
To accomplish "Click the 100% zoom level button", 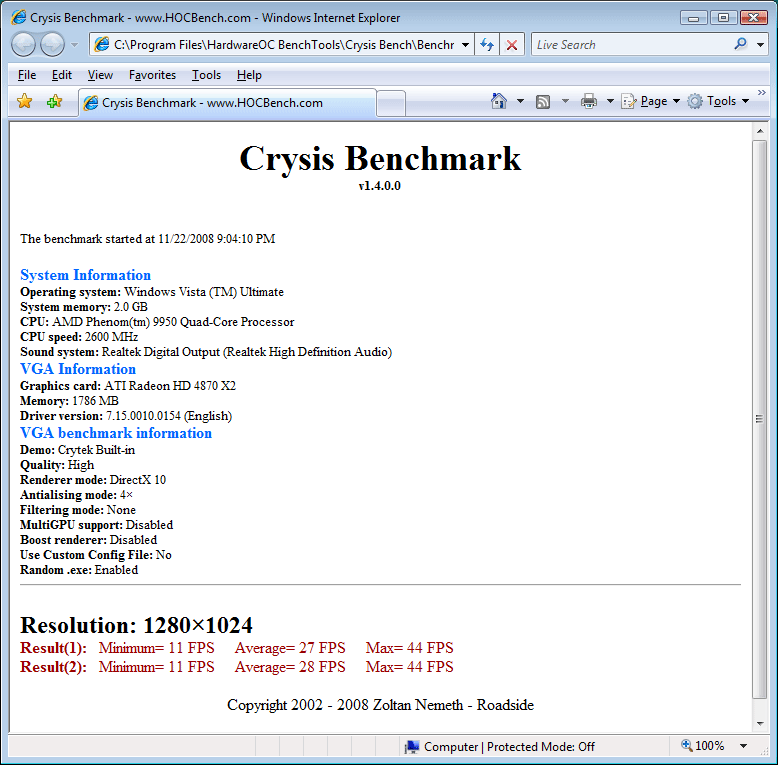I will coord(703,746).
